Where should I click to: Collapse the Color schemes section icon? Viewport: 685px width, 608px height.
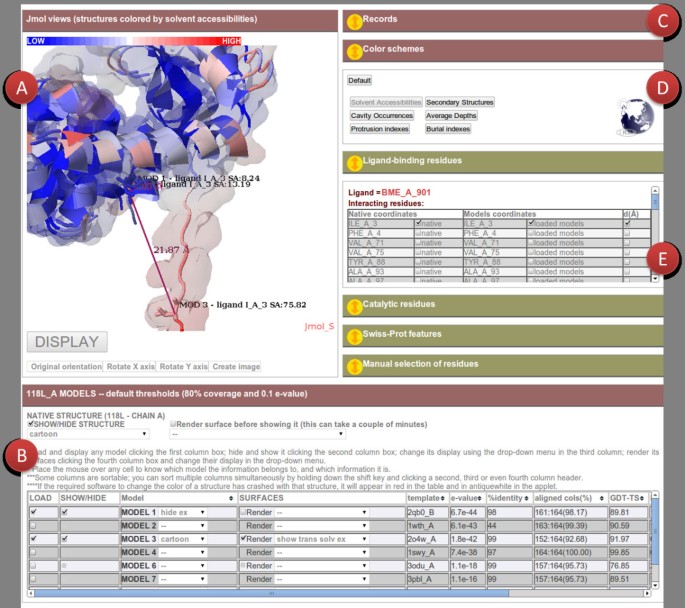(x=353, y=50)
